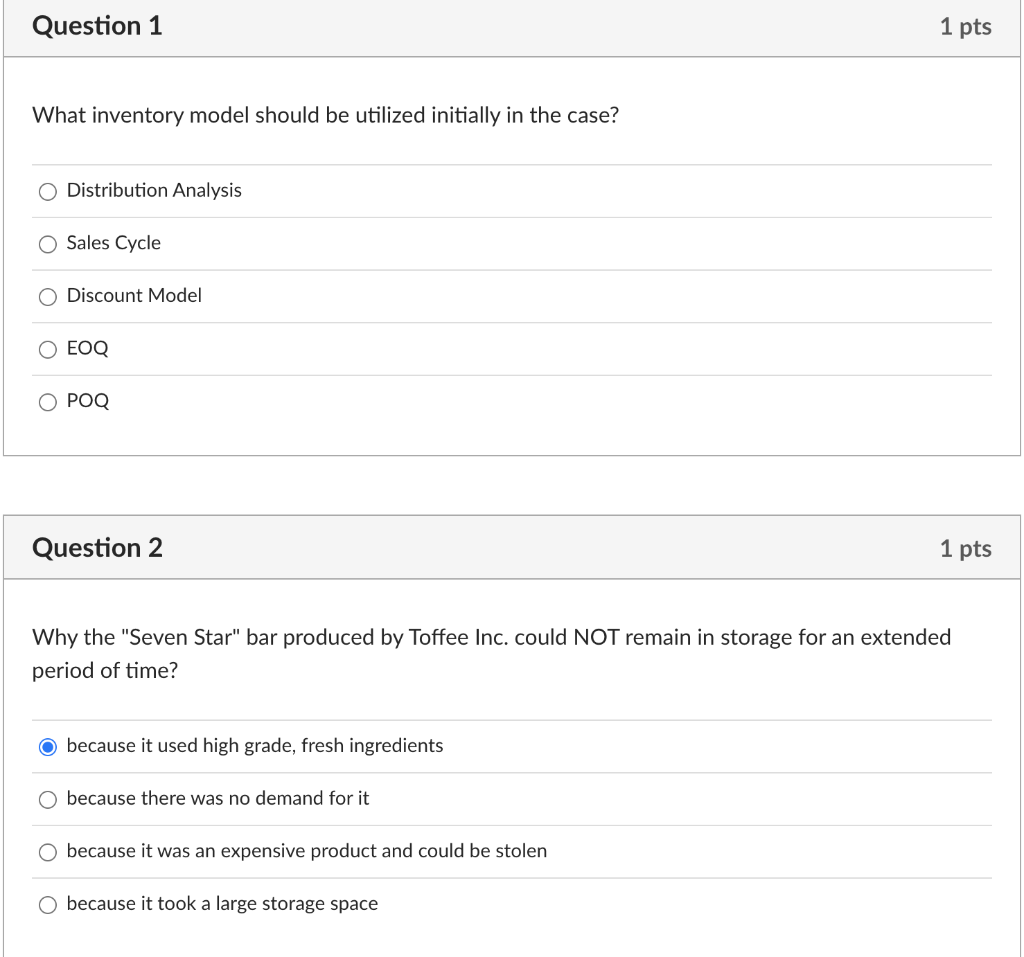The image size is (1024, 957).
Task: Select the 'expensive product' radio option
Action: (x=47, y=852)
